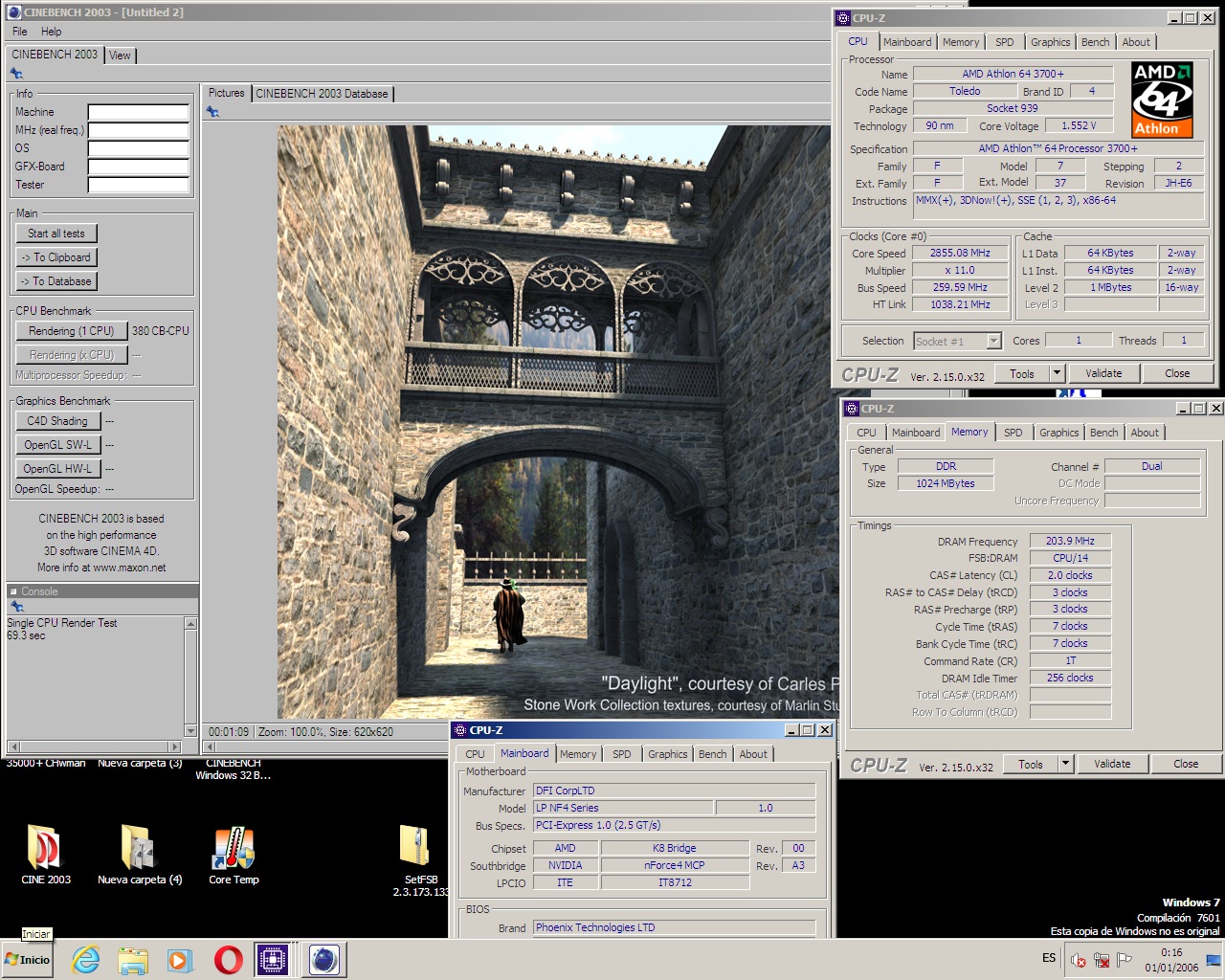The width and height of the screenshot is (1225, 980).
Task: Open Tools dropdown arrow in top CPU-Z window
Action: click(1057, 373)
